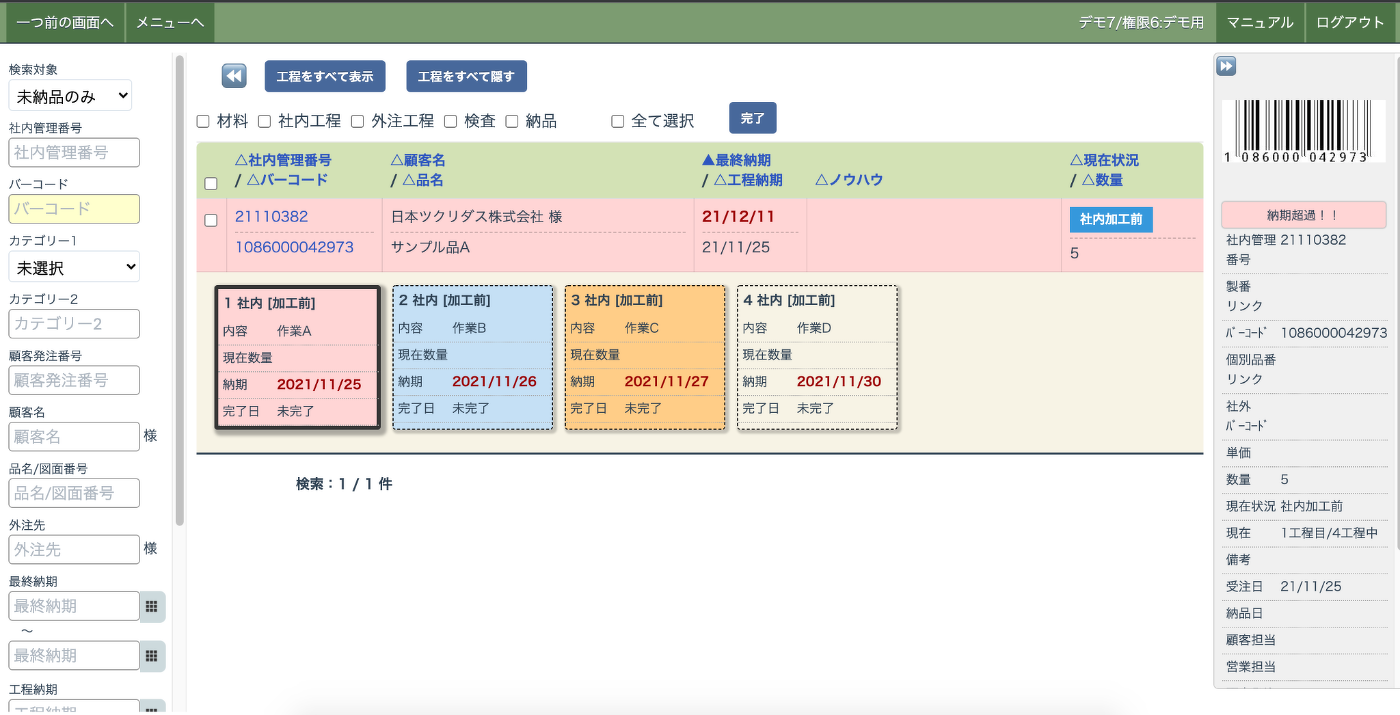Click ログアウト to sign out
This screenshot has height=715, width=1400.
pyautogui.click(x=1351, y=22)
